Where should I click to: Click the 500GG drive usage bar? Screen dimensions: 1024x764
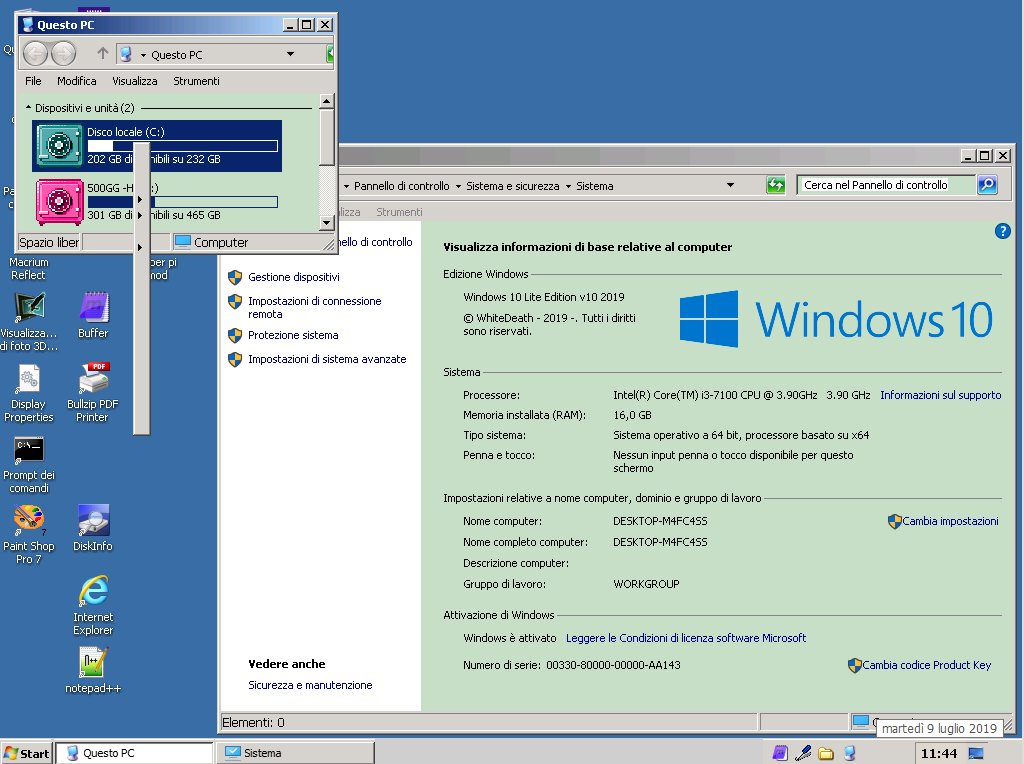click(183, 202)
